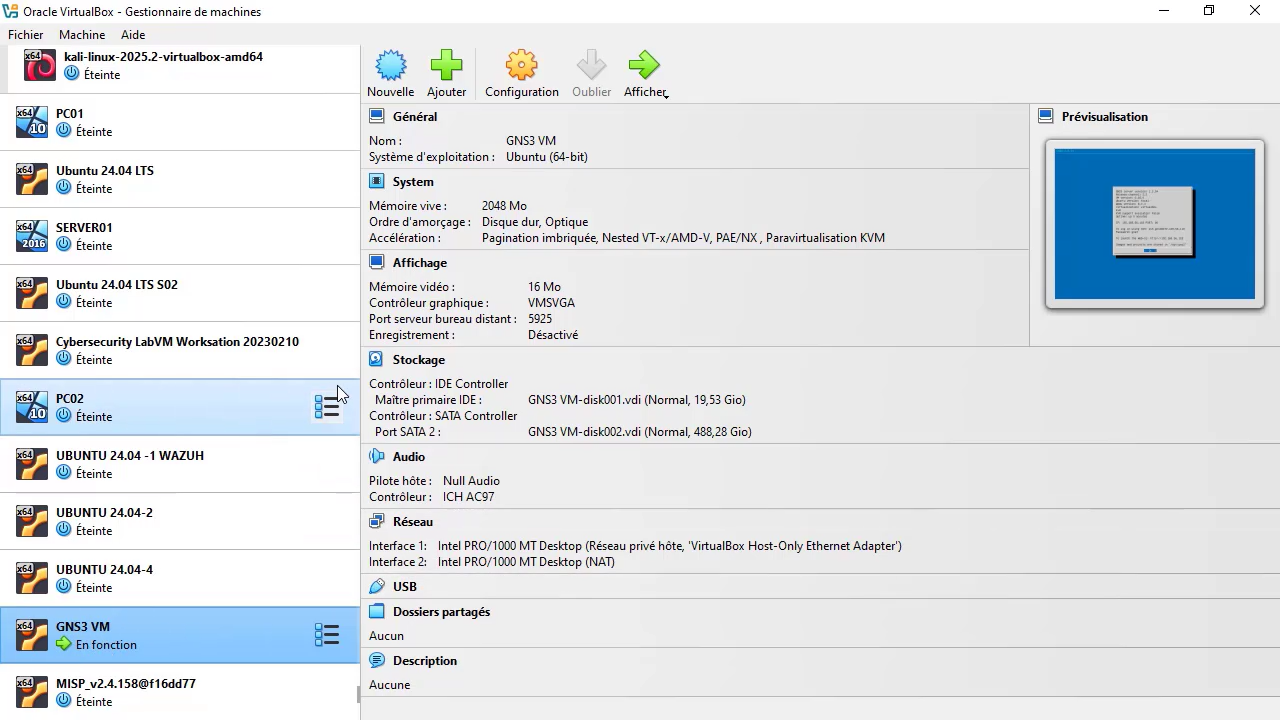The image size is (1280, 720).
Task: Click the 'En fonction' status text
Action: pyautogui.click(x=106, y=645)
